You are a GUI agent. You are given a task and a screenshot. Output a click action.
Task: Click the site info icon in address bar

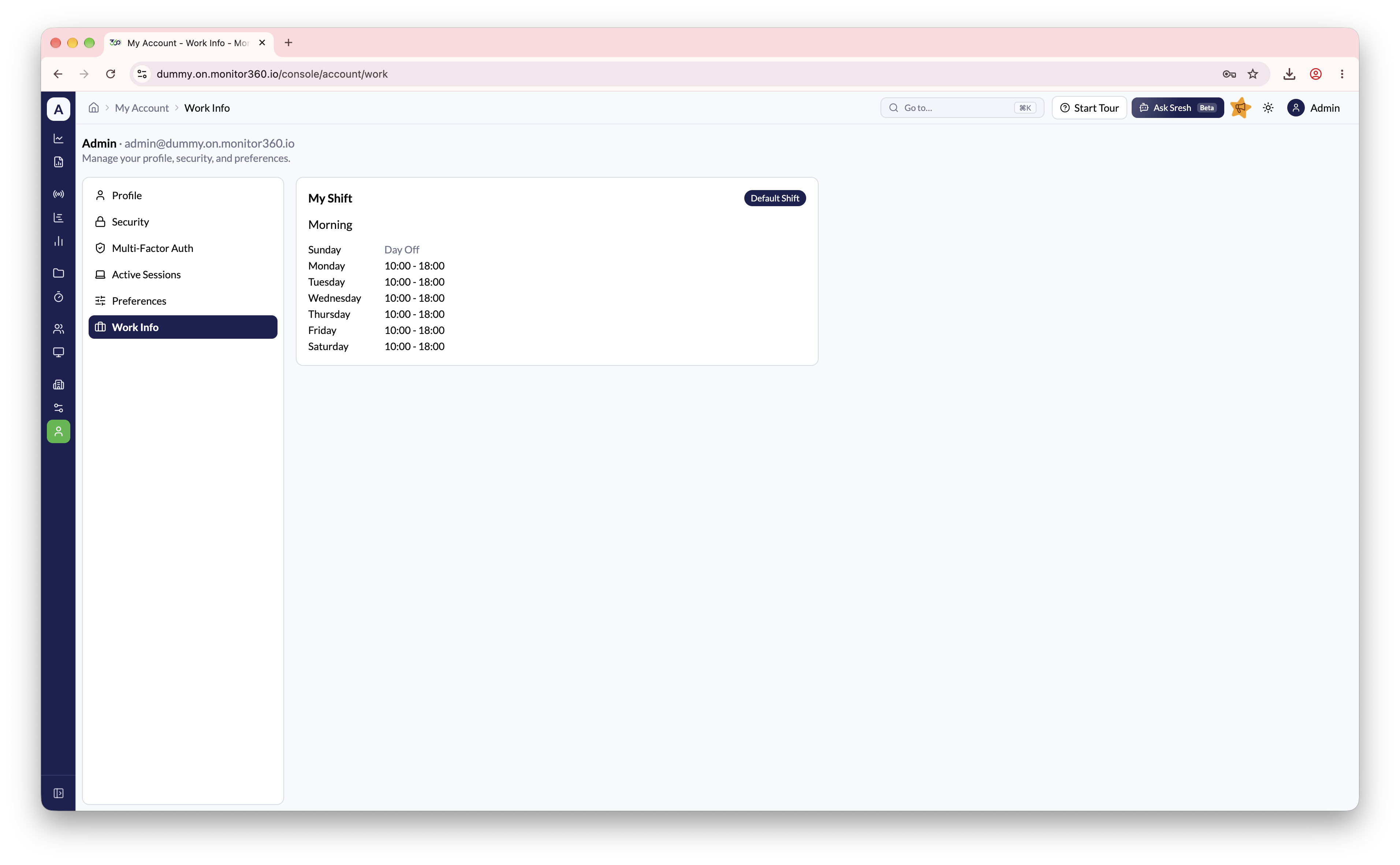point(142,74)
